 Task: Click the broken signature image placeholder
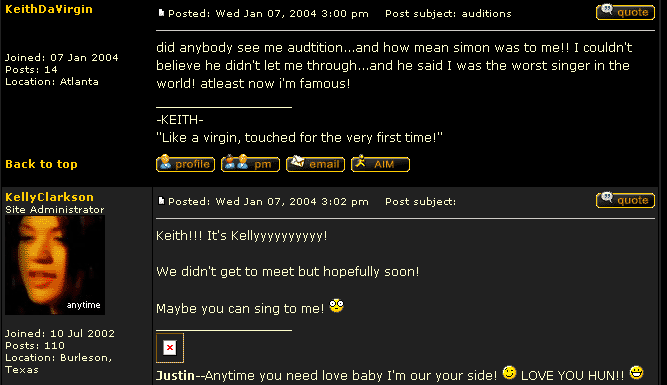pos(170,348)
